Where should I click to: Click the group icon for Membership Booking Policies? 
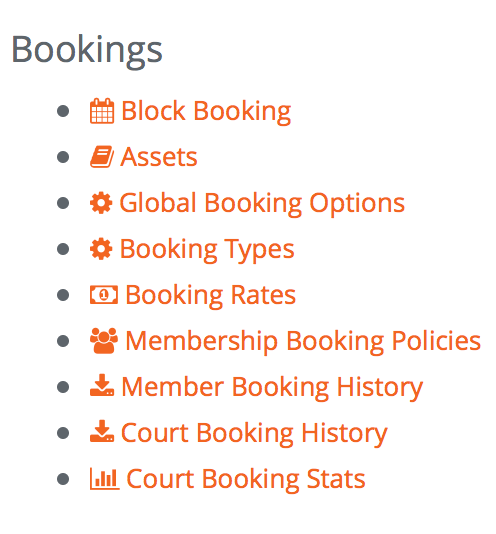(x=104, y=341)
